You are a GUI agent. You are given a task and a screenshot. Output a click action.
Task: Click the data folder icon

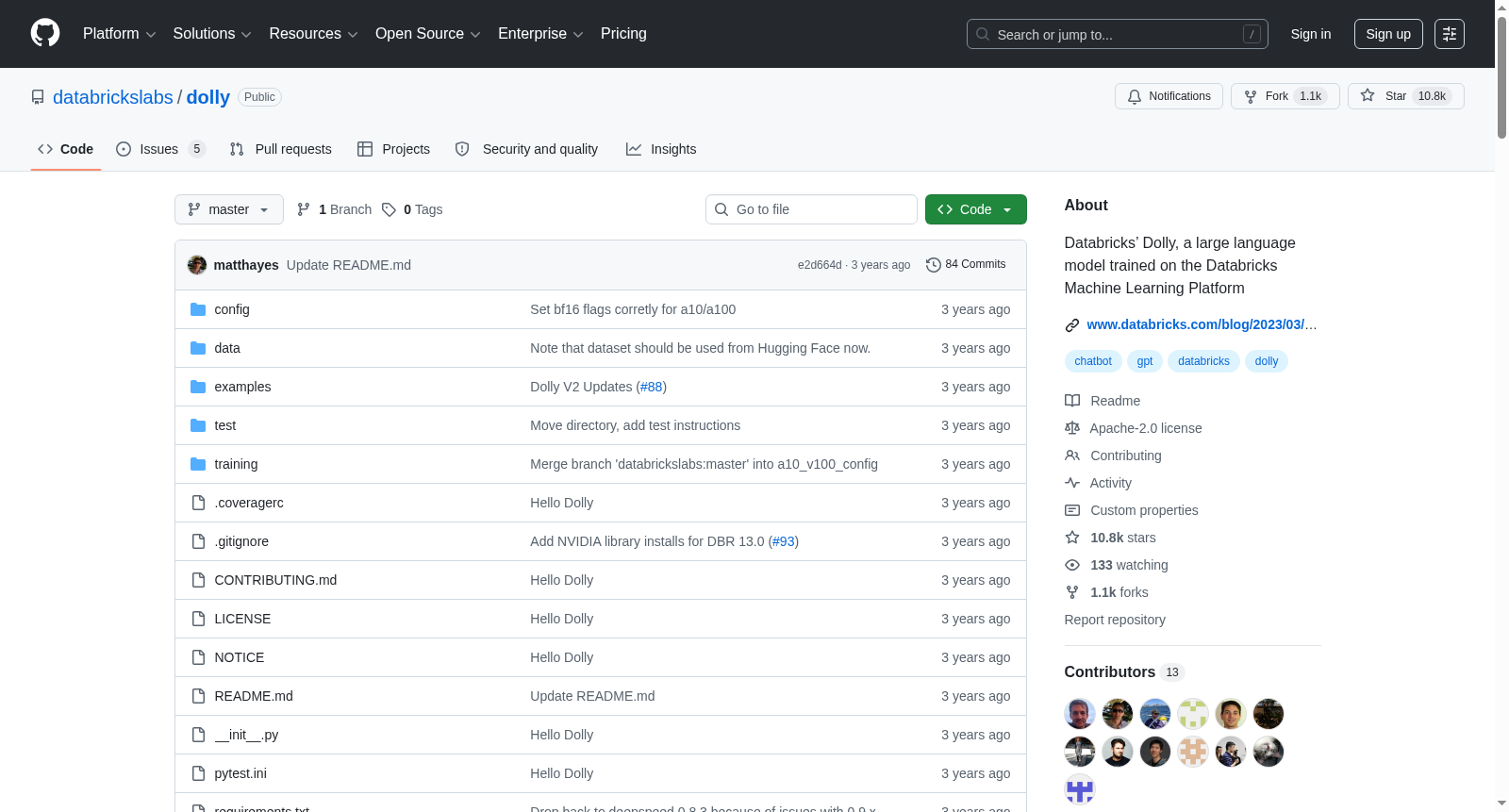coord(198,348)
